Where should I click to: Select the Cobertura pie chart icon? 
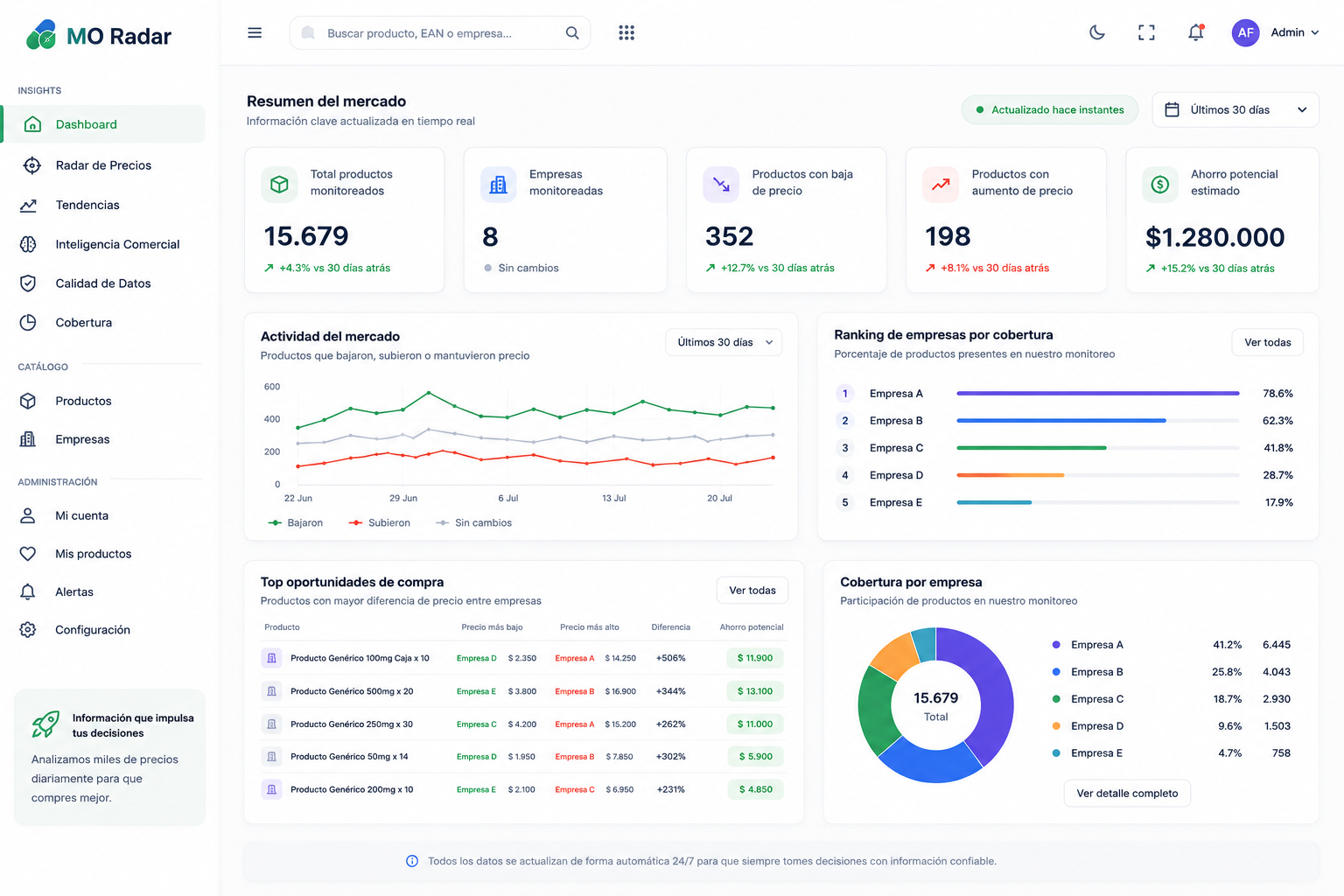click(x=28, y=322)
